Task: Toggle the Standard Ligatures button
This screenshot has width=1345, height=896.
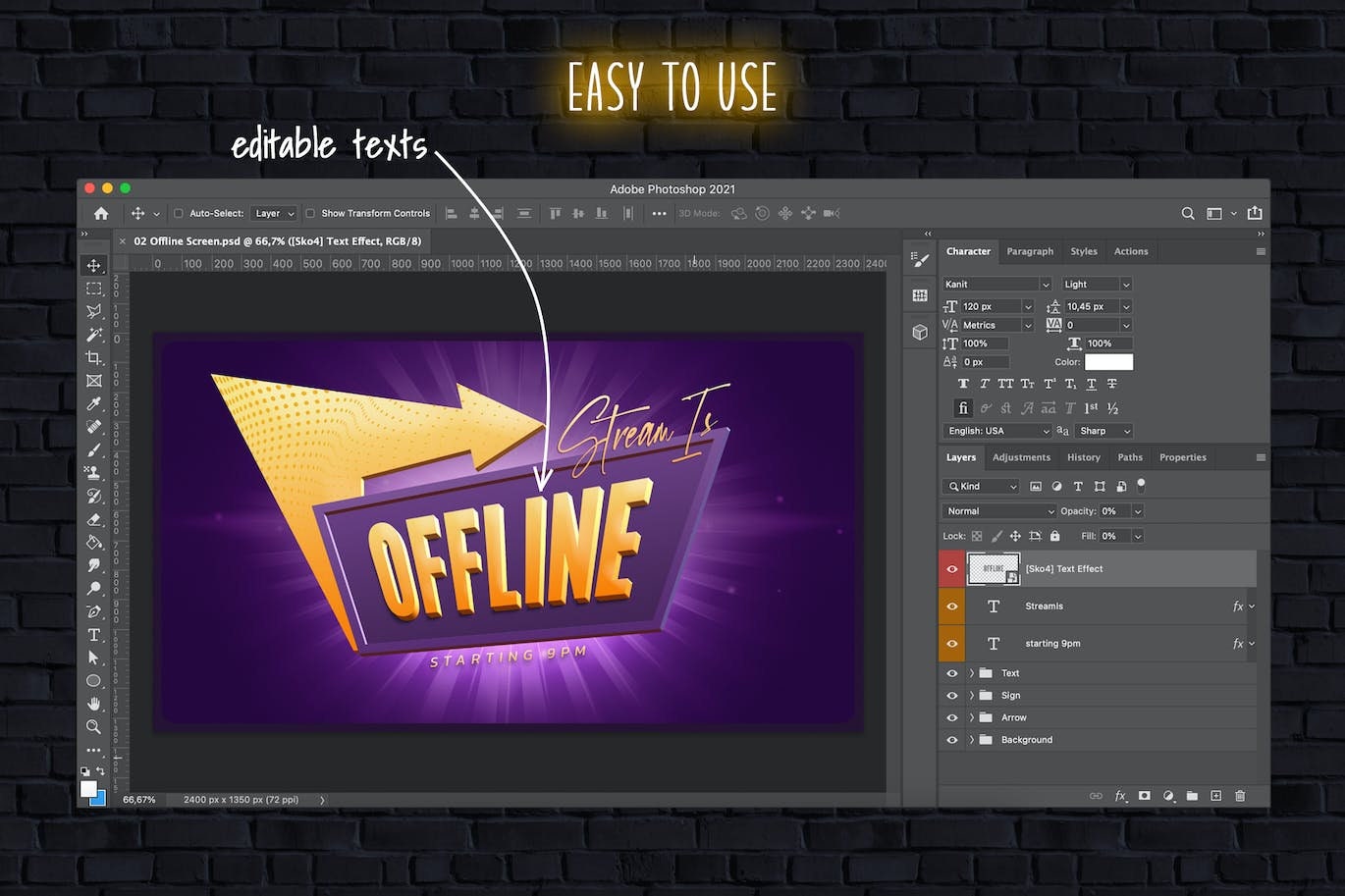Action: [963, 408]
